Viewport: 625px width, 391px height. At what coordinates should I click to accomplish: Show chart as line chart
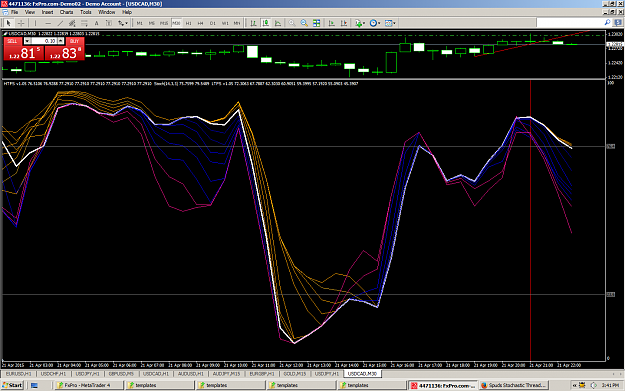278,23
